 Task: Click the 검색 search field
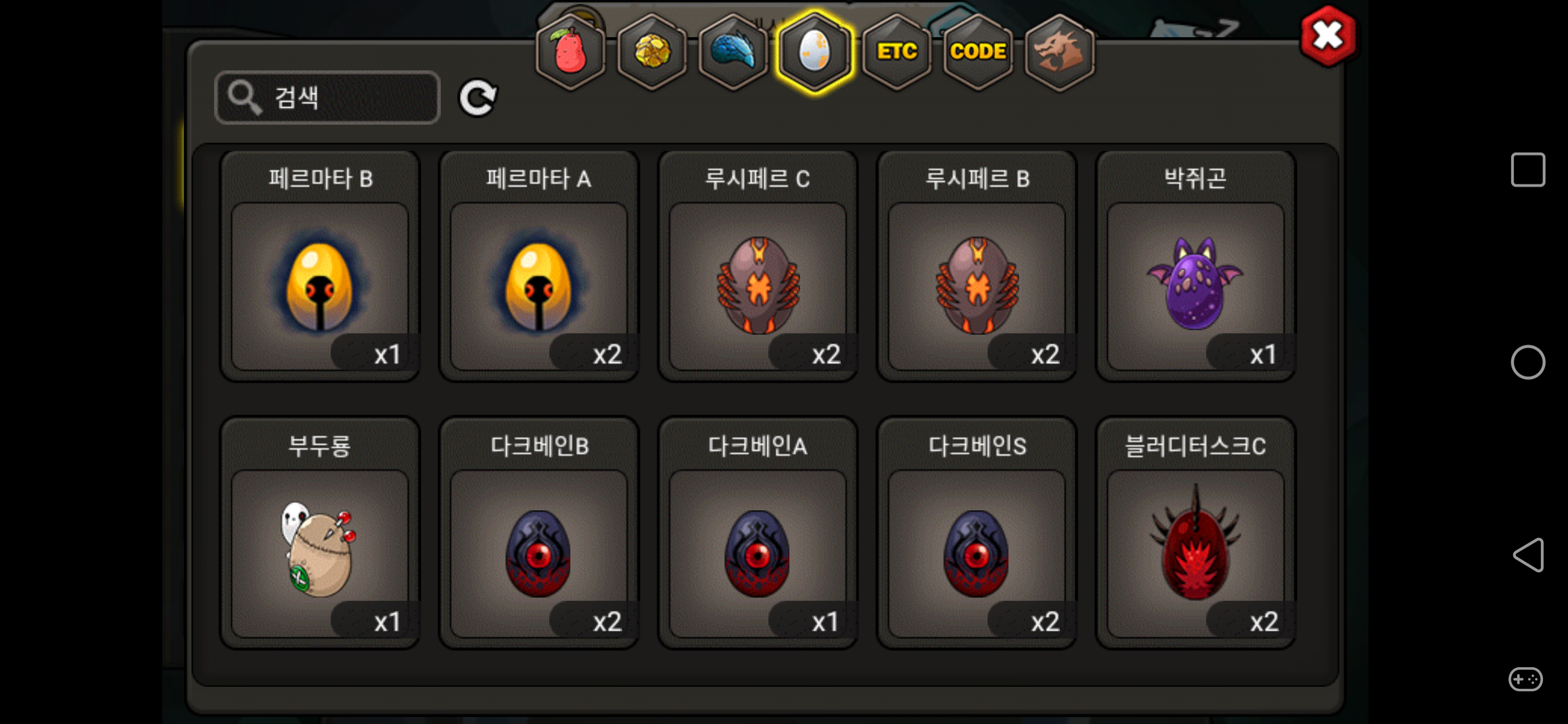(328, 98)
